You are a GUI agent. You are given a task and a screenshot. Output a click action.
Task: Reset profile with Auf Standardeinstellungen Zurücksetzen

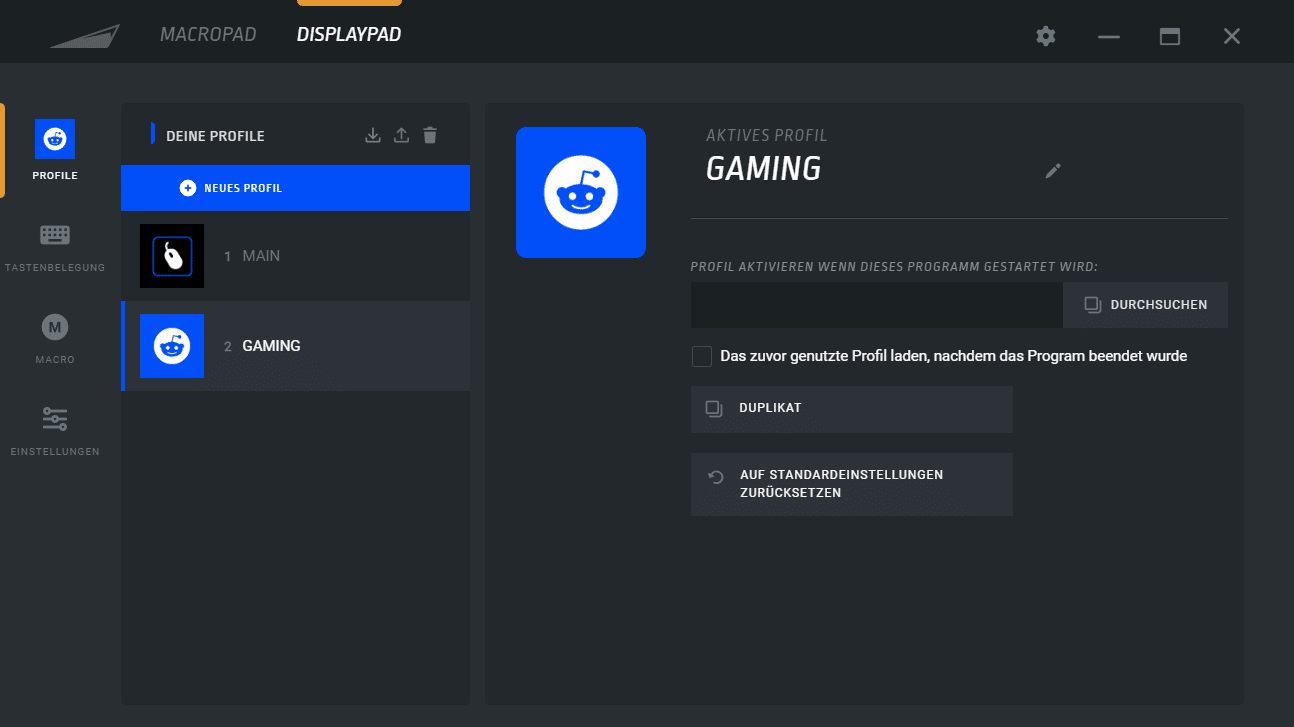pyautogui.click(x=851, y=484)
